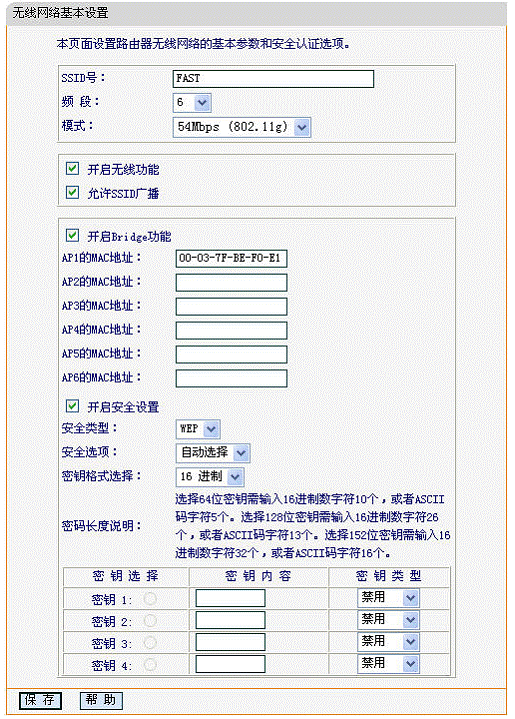The height and width of the screenshot is (719, 515).
Task: Open the 密钥 3 key type dropdown
Action: [388, 642]
